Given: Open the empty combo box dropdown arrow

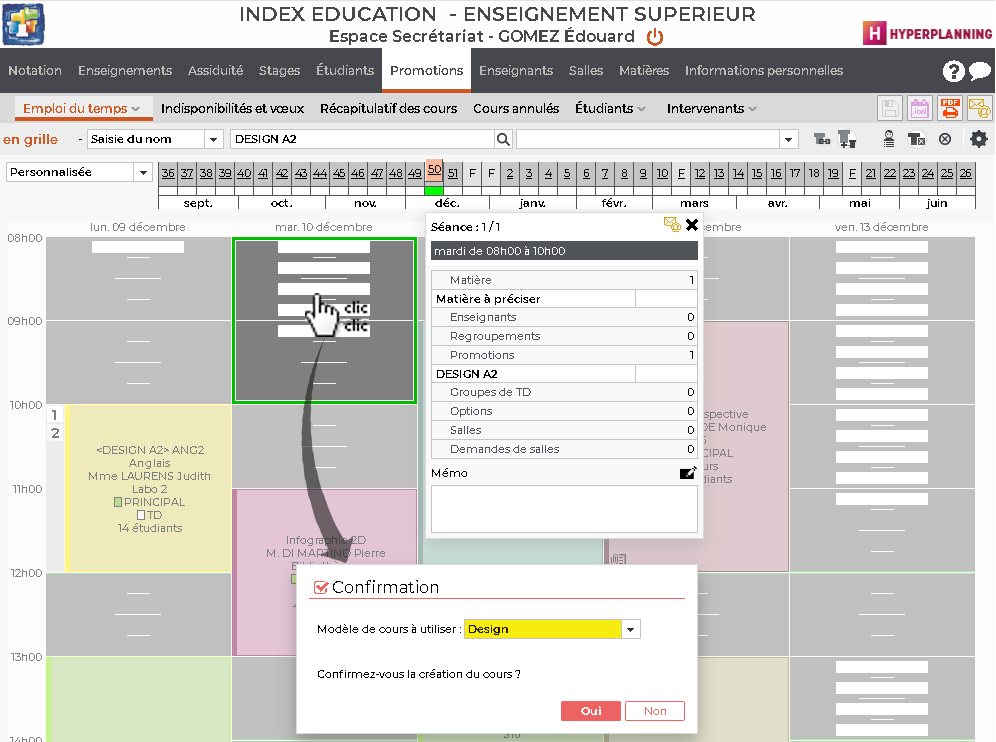Looking at the screenshot, I should click(788, 139).
